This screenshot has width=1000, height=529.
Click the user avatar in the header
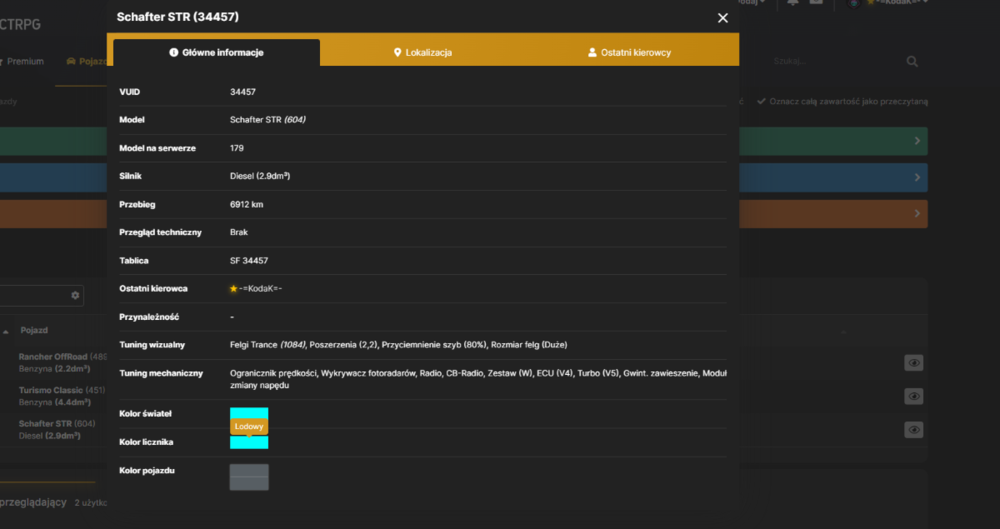click(x=854, y=3)
